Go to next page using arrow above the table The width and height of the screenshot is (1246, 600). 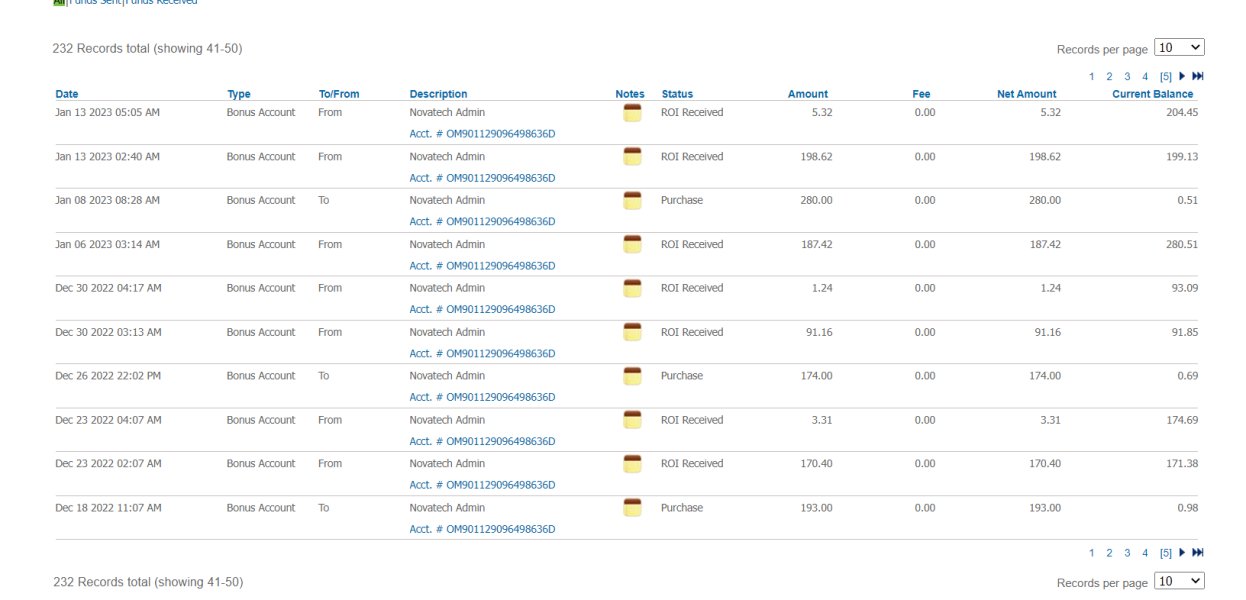1182,76
